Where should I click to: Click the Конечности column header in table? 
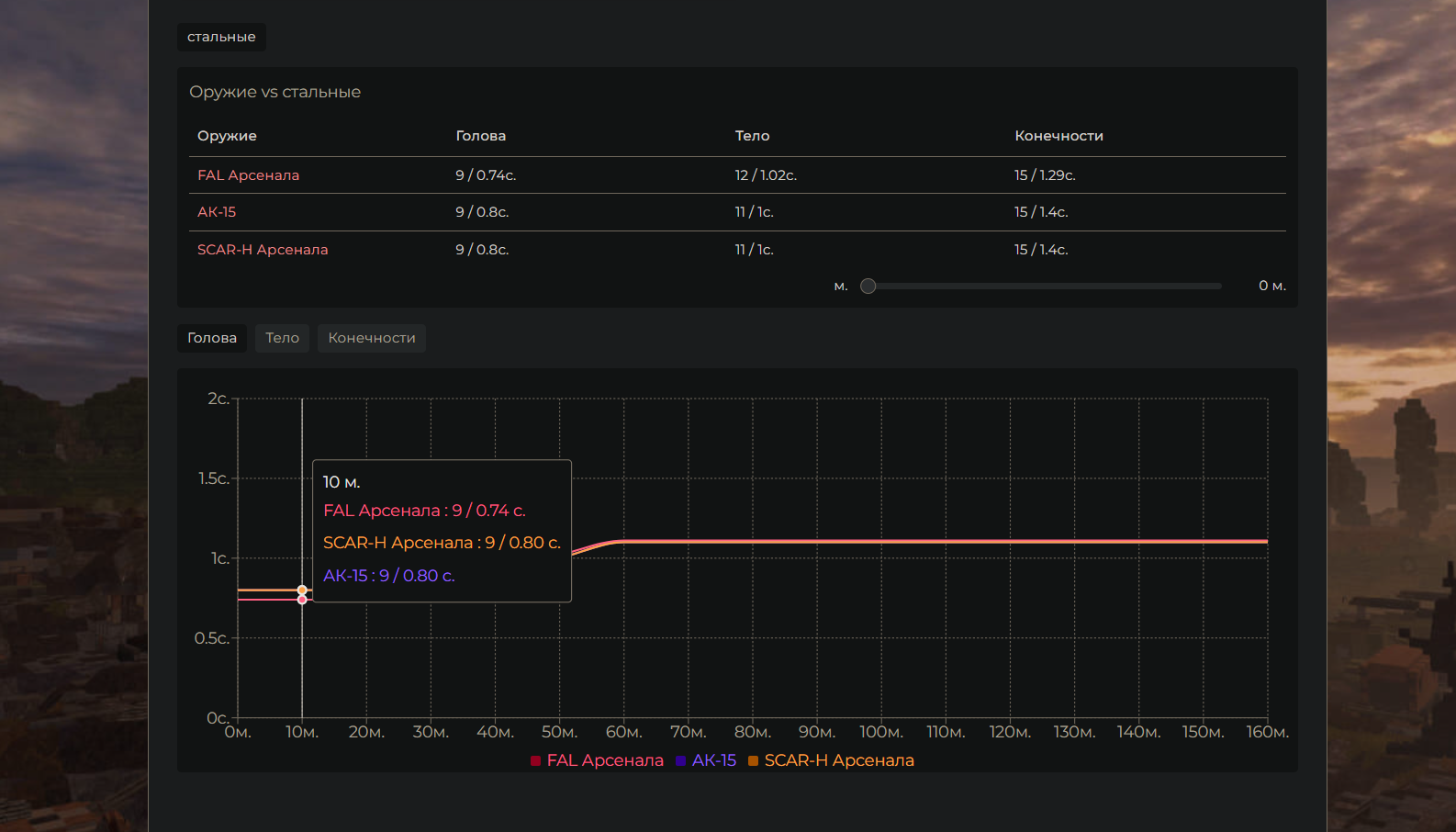[1058, 136]
